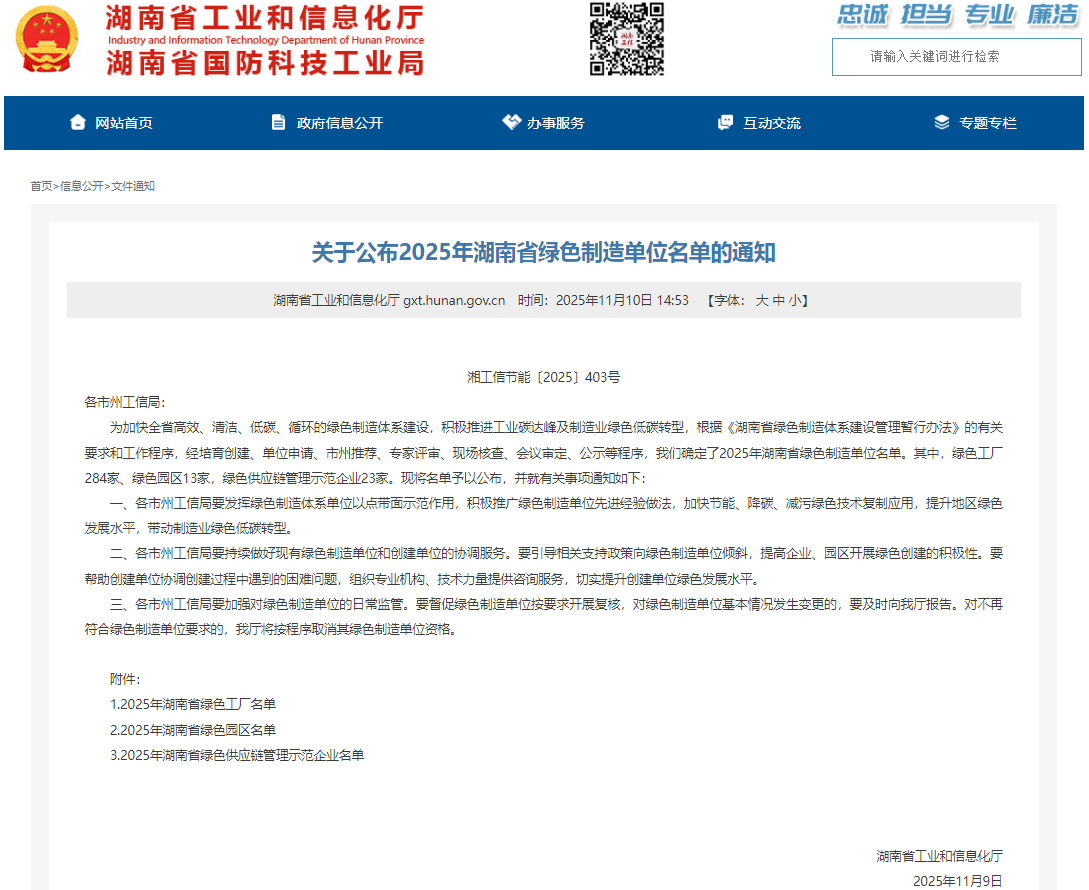This screenshot has width=1089, height=890.
Task: Click the document icon beside 政府信息公开
Action: point(278,123)
